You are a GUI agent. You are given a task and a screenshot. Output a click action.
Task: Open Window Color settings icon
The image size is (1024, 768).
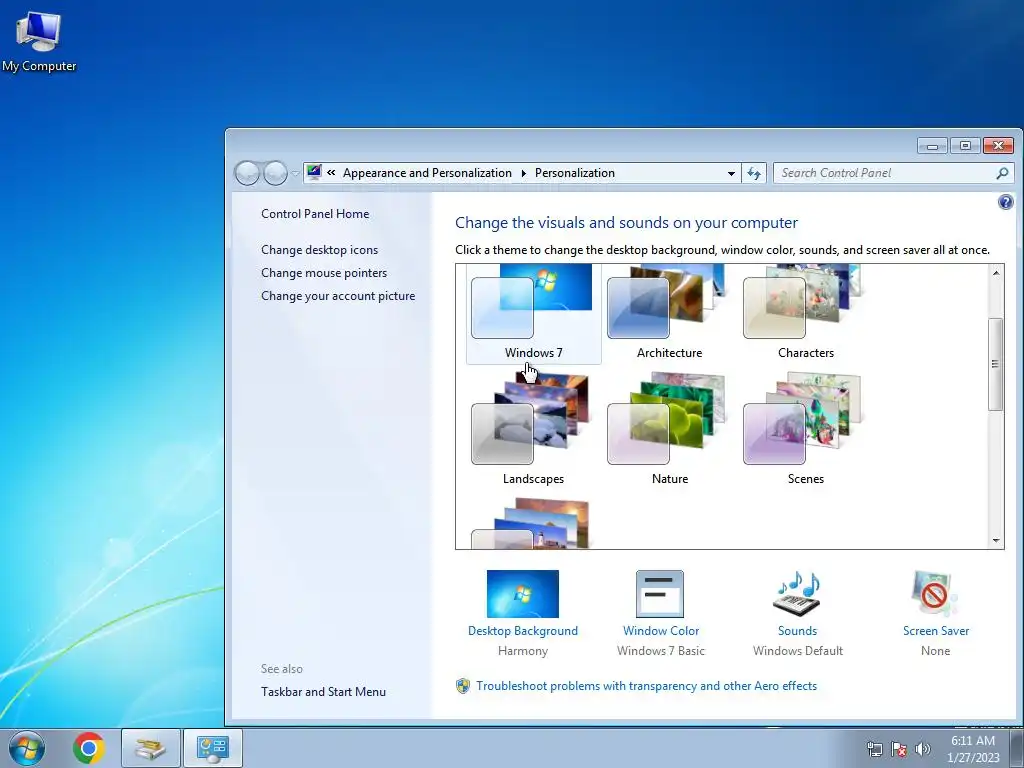660,594
